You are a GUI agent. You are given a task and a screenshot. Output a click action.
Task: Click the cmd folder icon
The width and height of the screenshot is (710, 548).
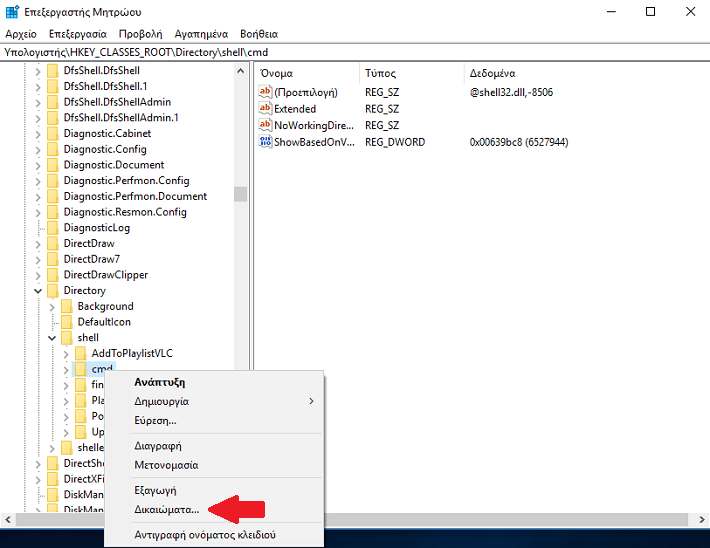coord(81,369)
